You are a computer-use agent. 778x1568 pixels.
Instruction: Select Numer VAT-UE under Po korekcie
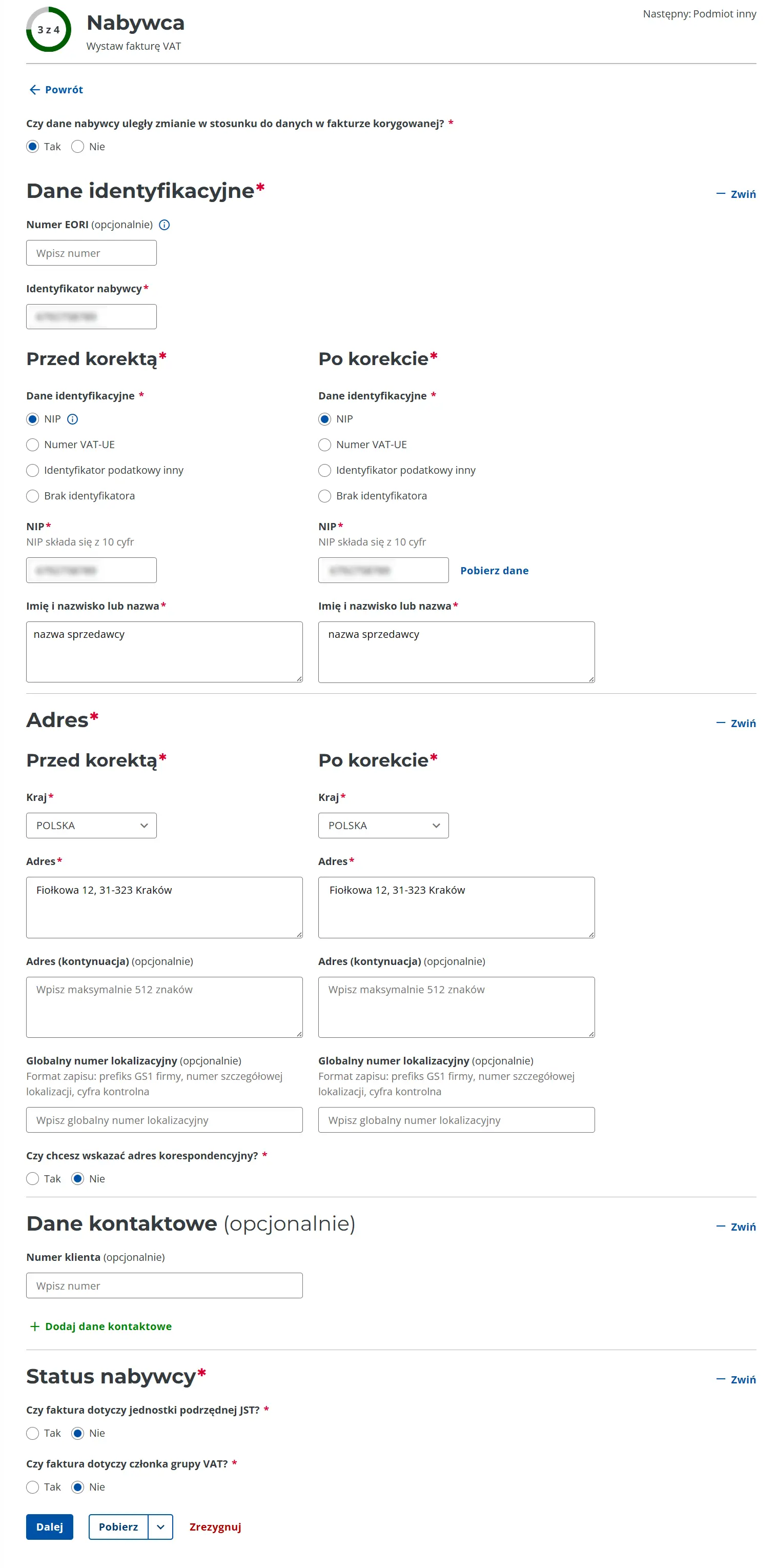[325, 445]
